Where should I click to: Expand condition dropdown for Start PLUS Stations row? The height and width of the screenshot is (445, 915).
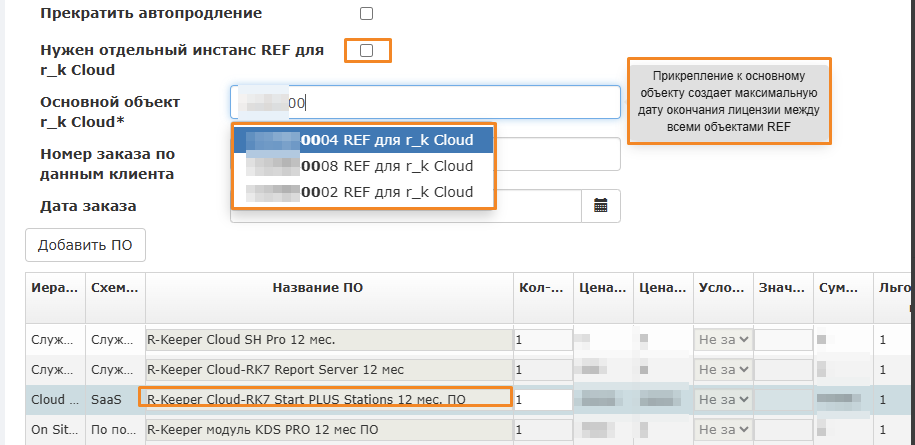click(x=722, y=400)
